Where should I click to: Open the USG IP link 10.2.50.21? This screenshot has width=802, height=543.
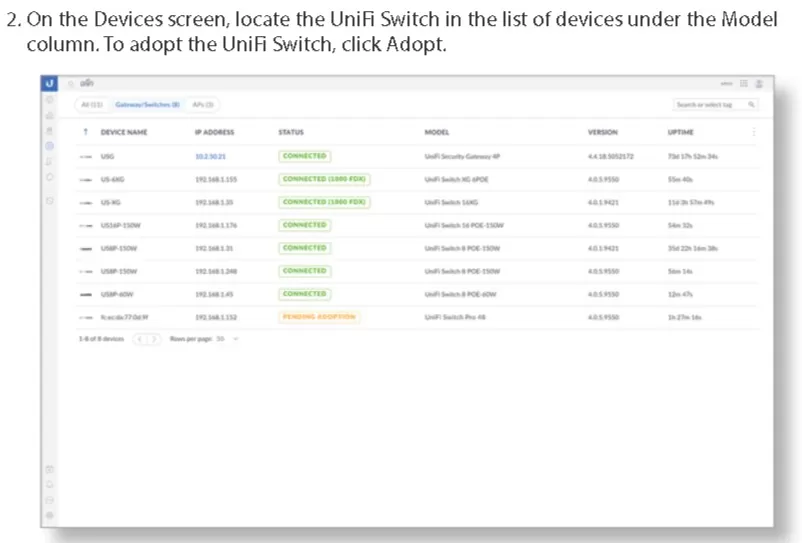click(x=210, y=156)
